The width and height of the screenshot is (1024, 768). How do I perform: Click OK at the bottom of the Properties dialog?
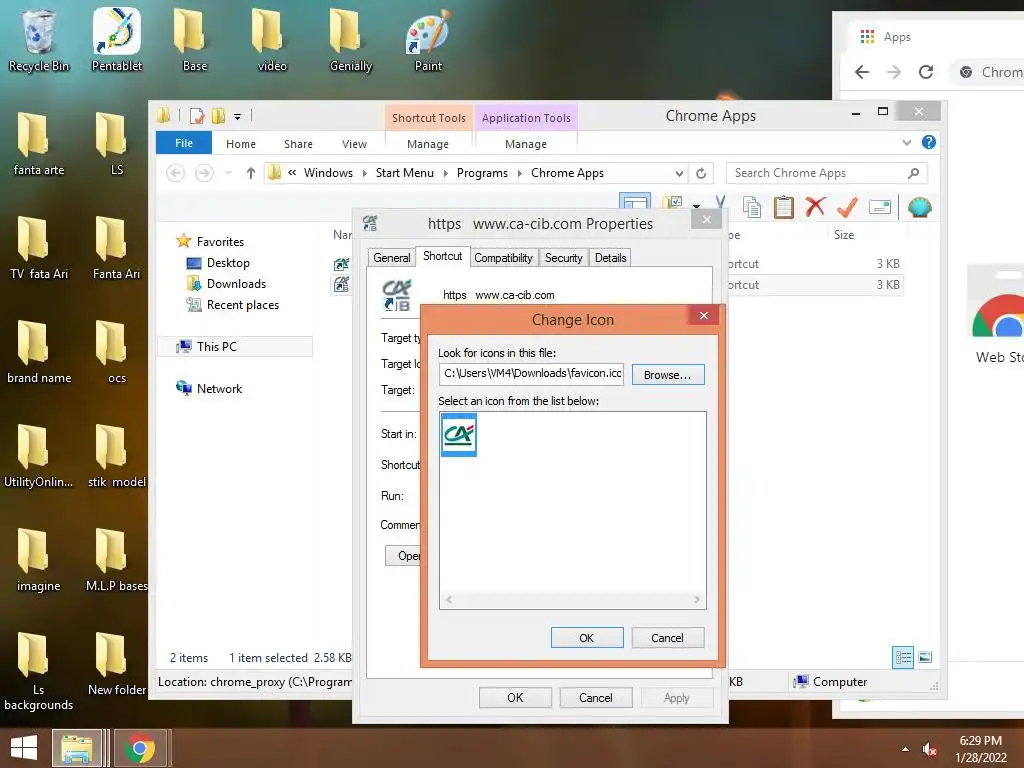515,697
